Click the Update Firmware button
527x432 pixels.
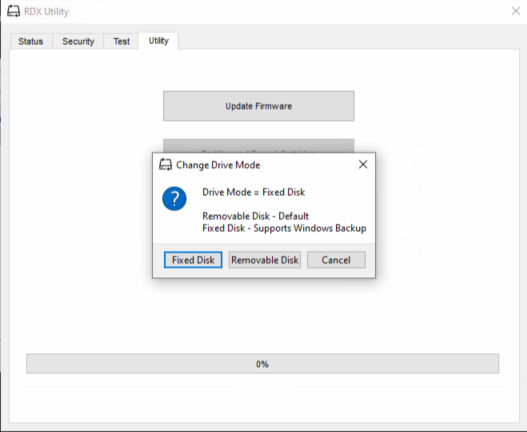pos(258,106)
